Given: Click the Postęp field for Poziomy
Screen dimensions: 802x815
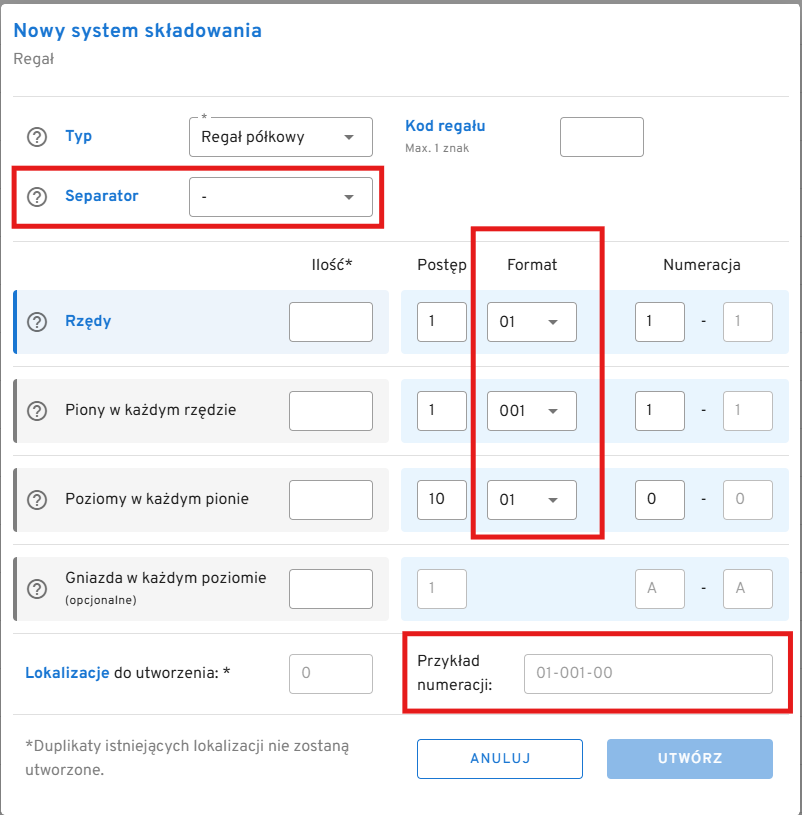Looking at the screenshot, I should pos(441,499).
